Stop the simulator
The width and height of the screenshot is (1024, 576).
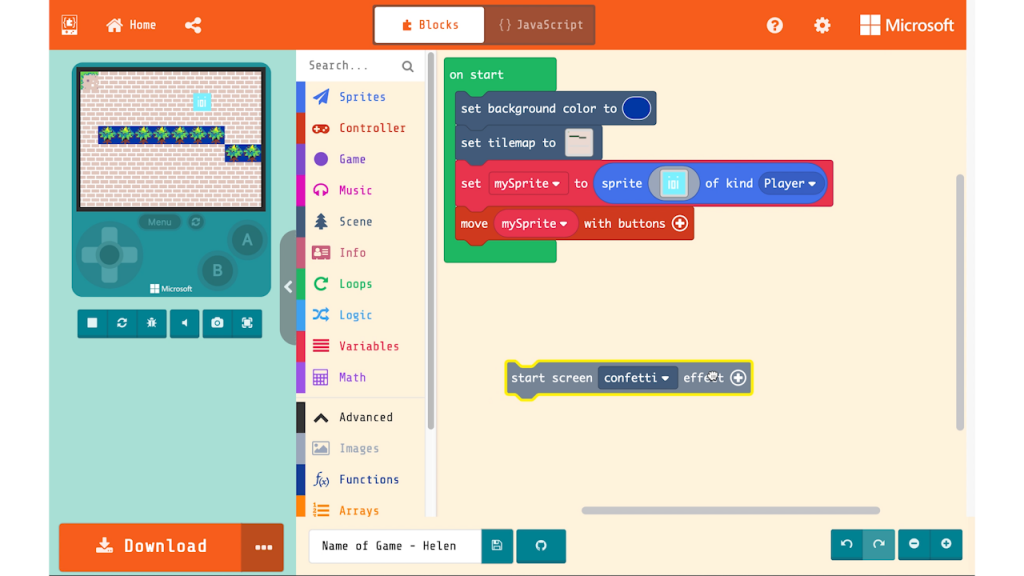coord(92,323)
